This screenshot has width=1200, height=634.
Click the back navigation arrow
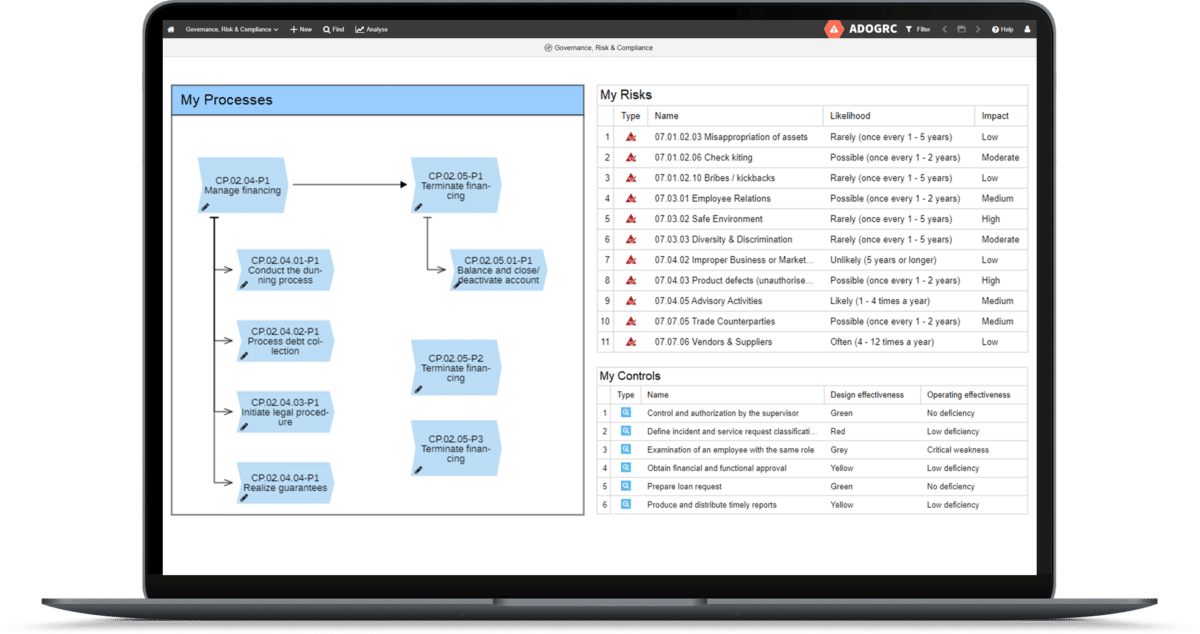point(944,29)
